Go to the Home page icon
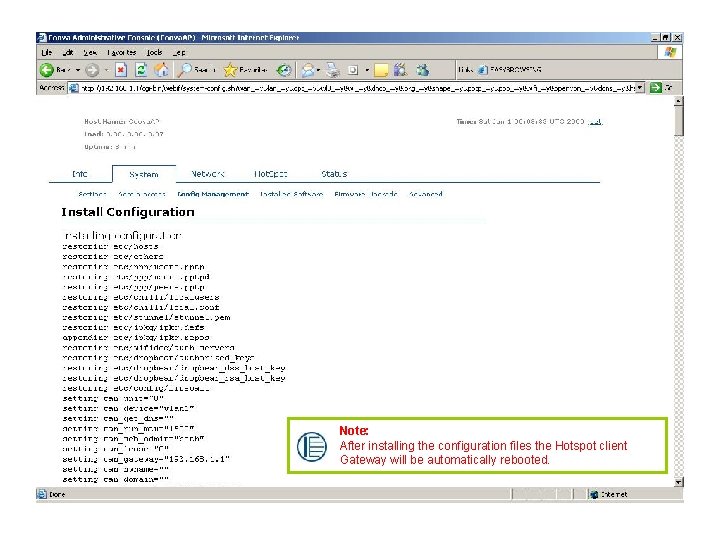Screen dimensions: 720x540 [x=161, y=70]
